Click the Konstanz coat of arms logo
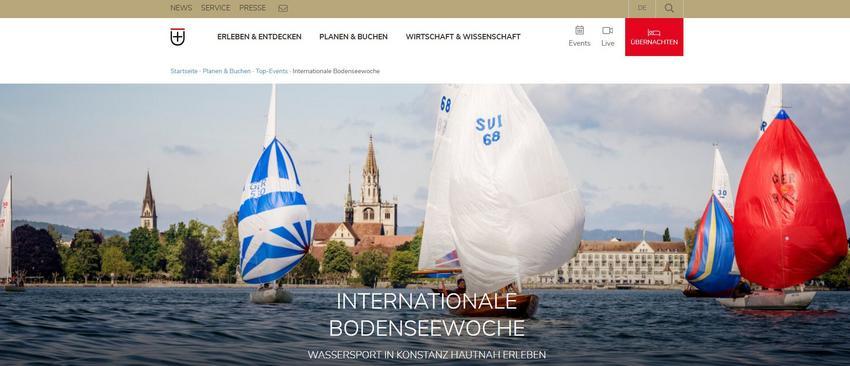Screen dimensions: 850x366 pos(177,37)
